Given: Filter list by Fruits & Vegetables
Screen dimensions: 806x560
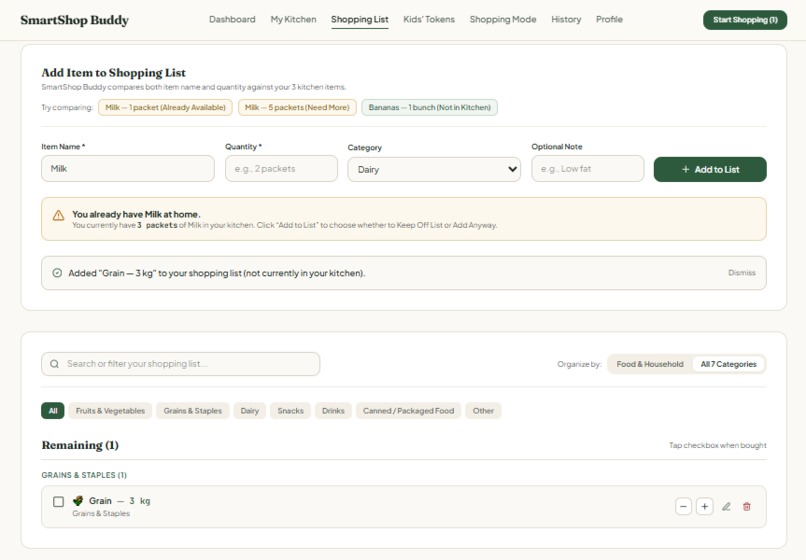Looking at the screenshot, I should (110, 410).
